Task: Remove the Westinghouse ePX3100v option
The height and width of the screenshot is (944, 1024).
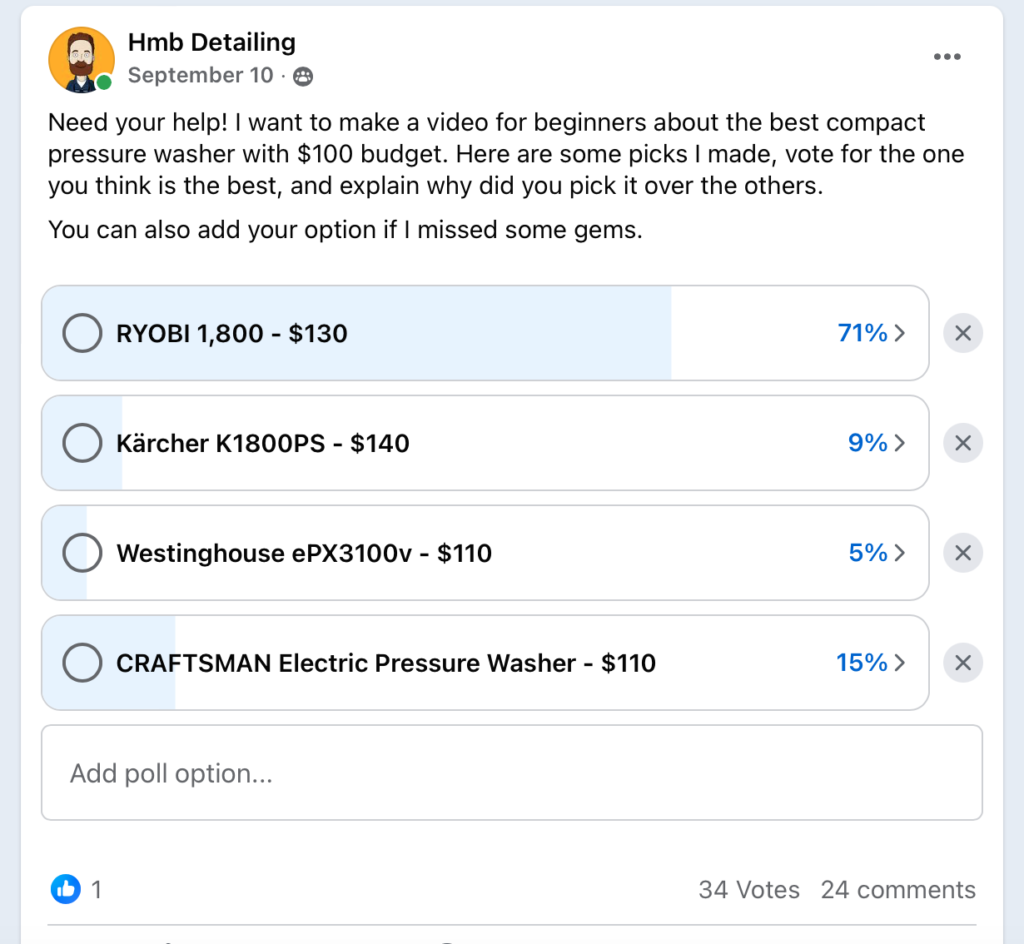Action: [x=963, y=553]
